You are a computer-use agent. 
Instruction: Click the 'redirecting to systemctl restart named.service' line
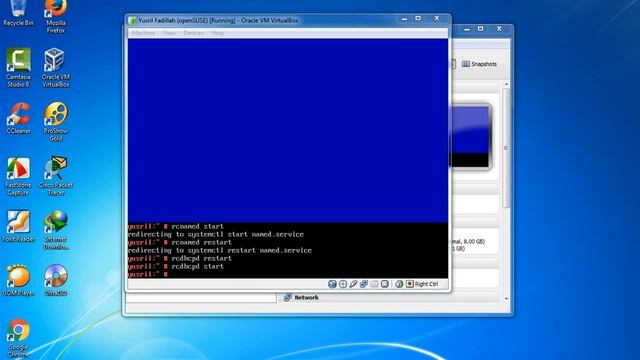(x=220, y=250)
